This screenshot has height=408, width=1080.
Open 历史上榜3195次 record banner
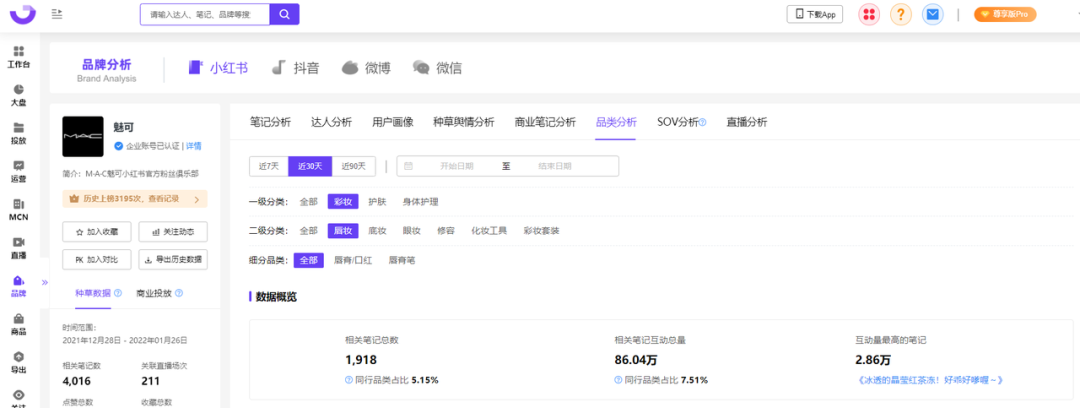coord(135,199)
